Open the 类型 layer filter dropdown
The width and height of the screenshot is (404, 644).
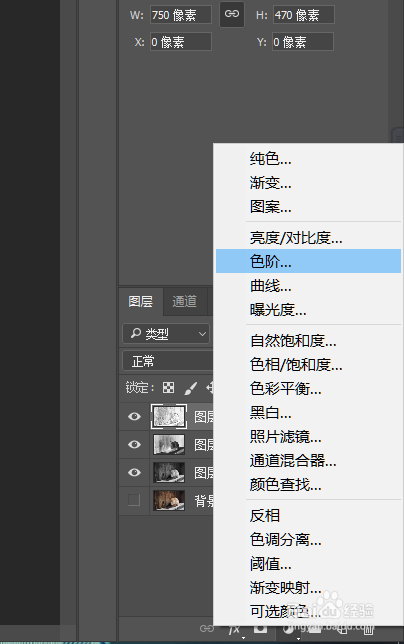pos(166,334)
